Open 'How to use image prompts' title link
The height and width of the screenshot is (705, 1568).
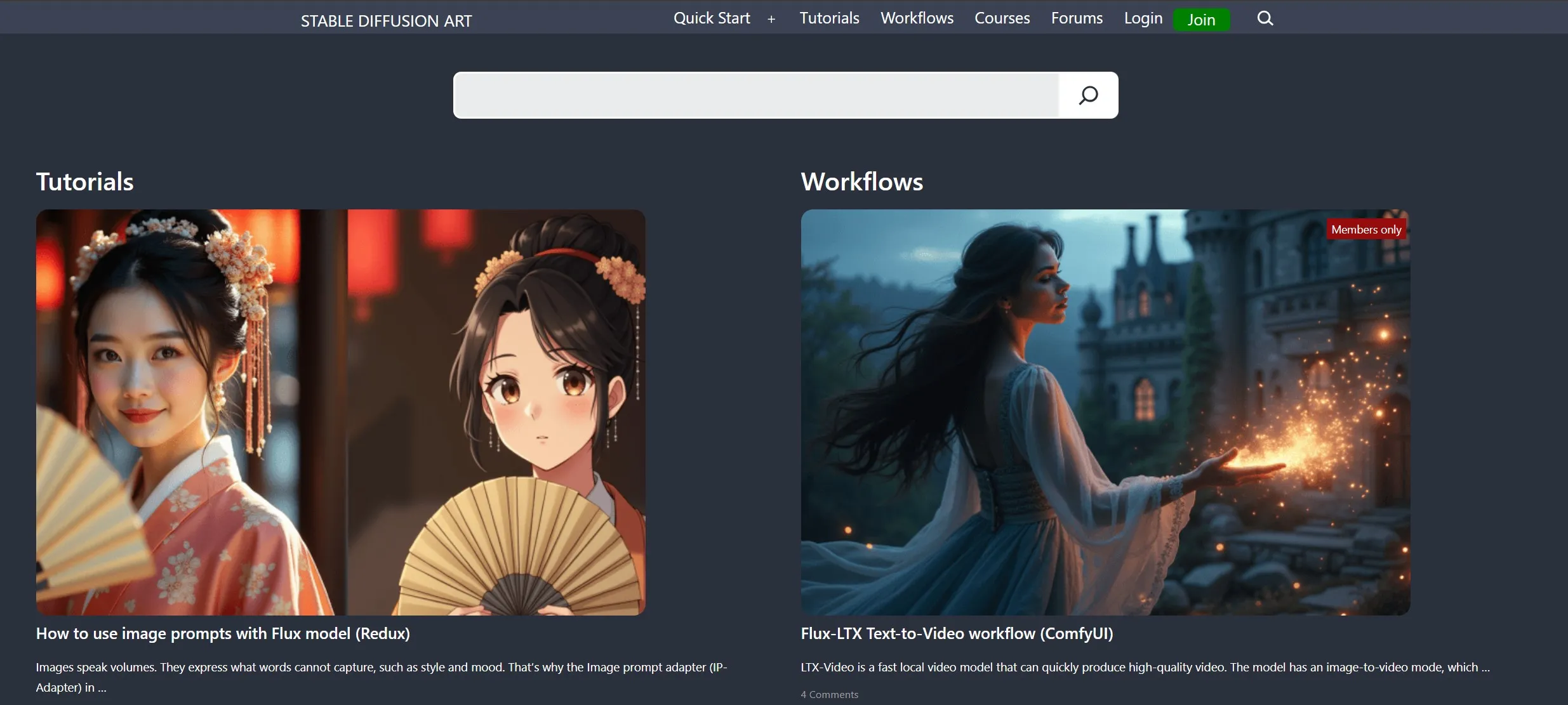223,633
